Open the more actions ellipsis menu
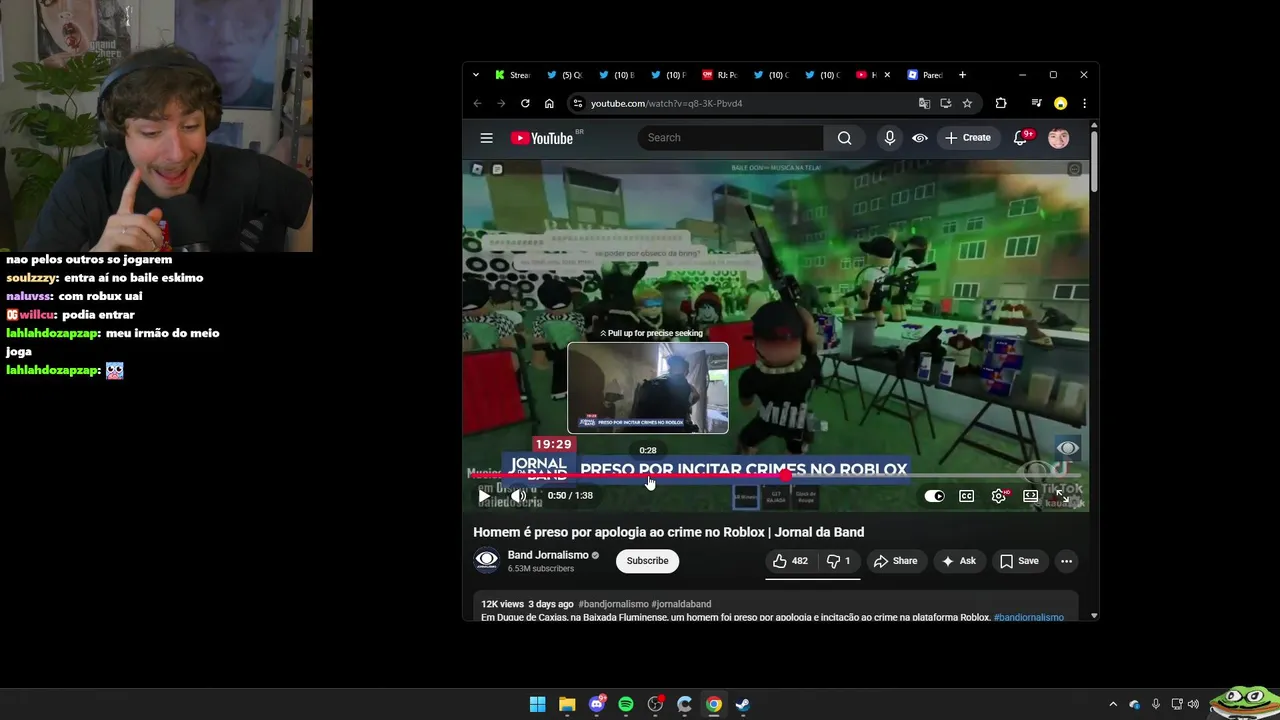The image size is (1280, 720). pos(1066,561)
